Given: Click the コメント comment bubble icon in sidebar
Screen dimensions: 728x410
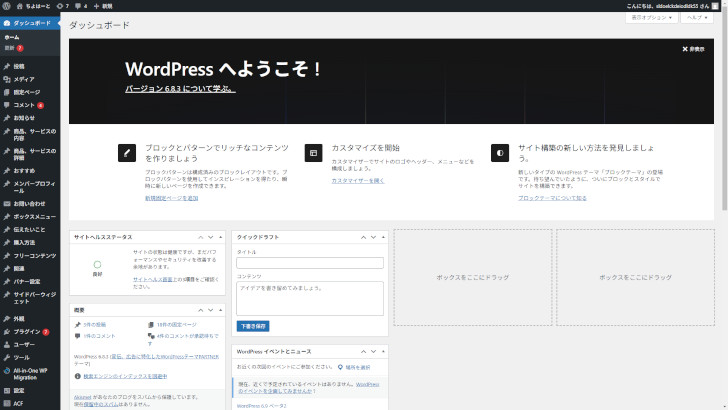Looking at the screenshot, I should (6, 105).
